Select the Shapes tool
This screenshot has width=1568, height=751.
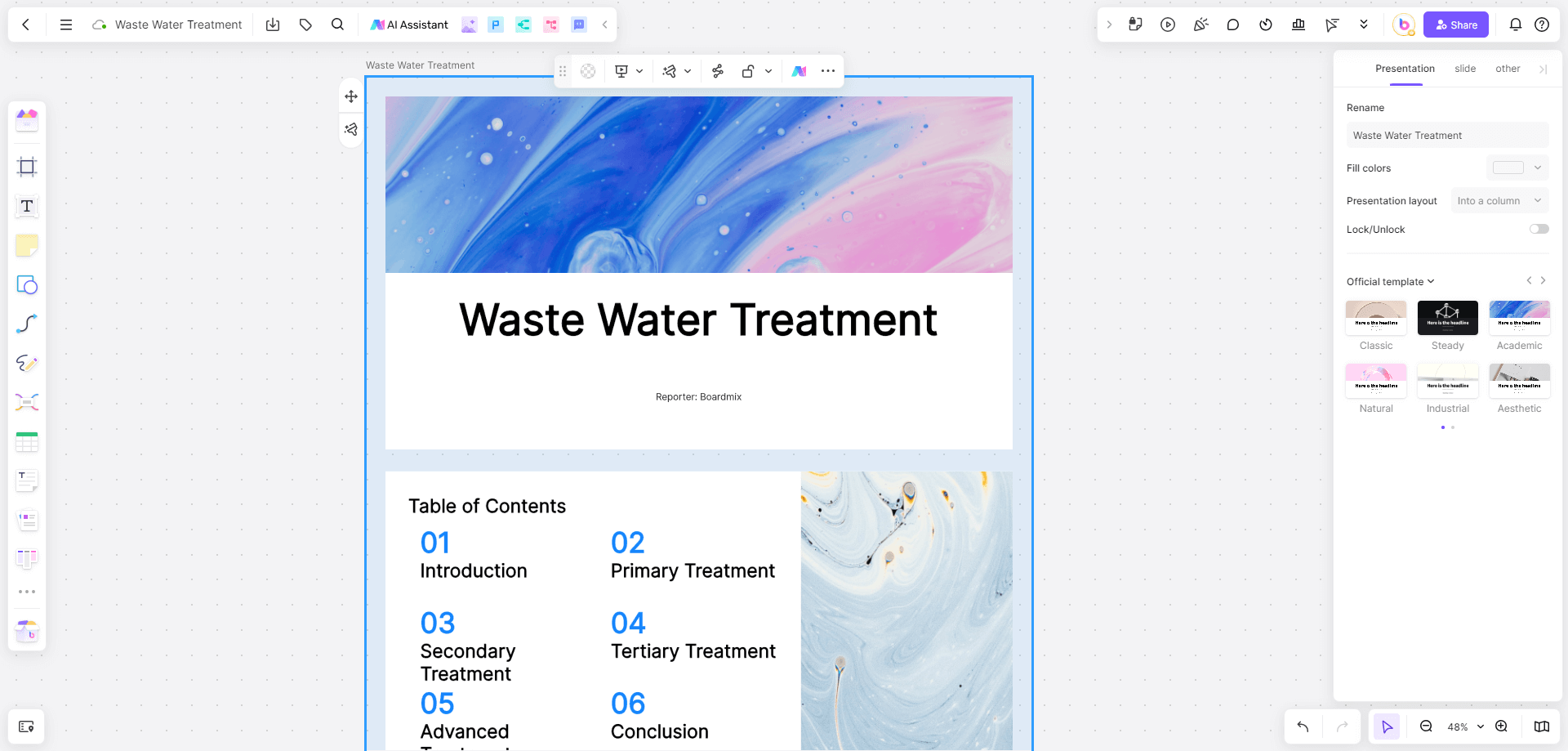point(27,284)
